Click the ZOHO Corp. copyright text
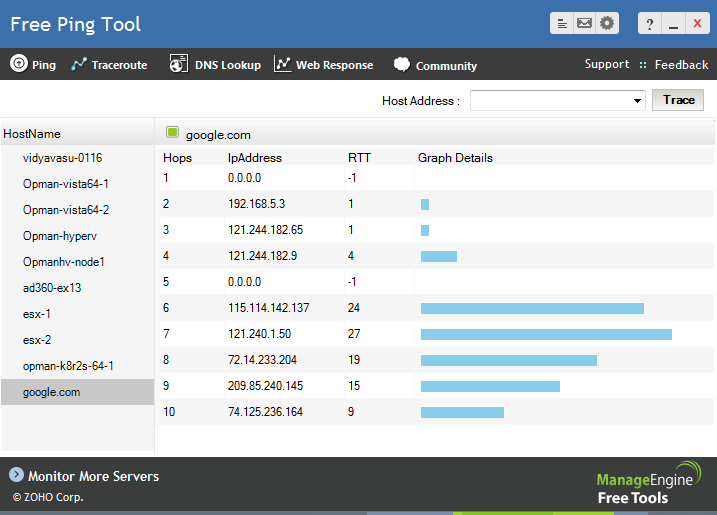This screenshot has height=515, width=717. point(48,497)
